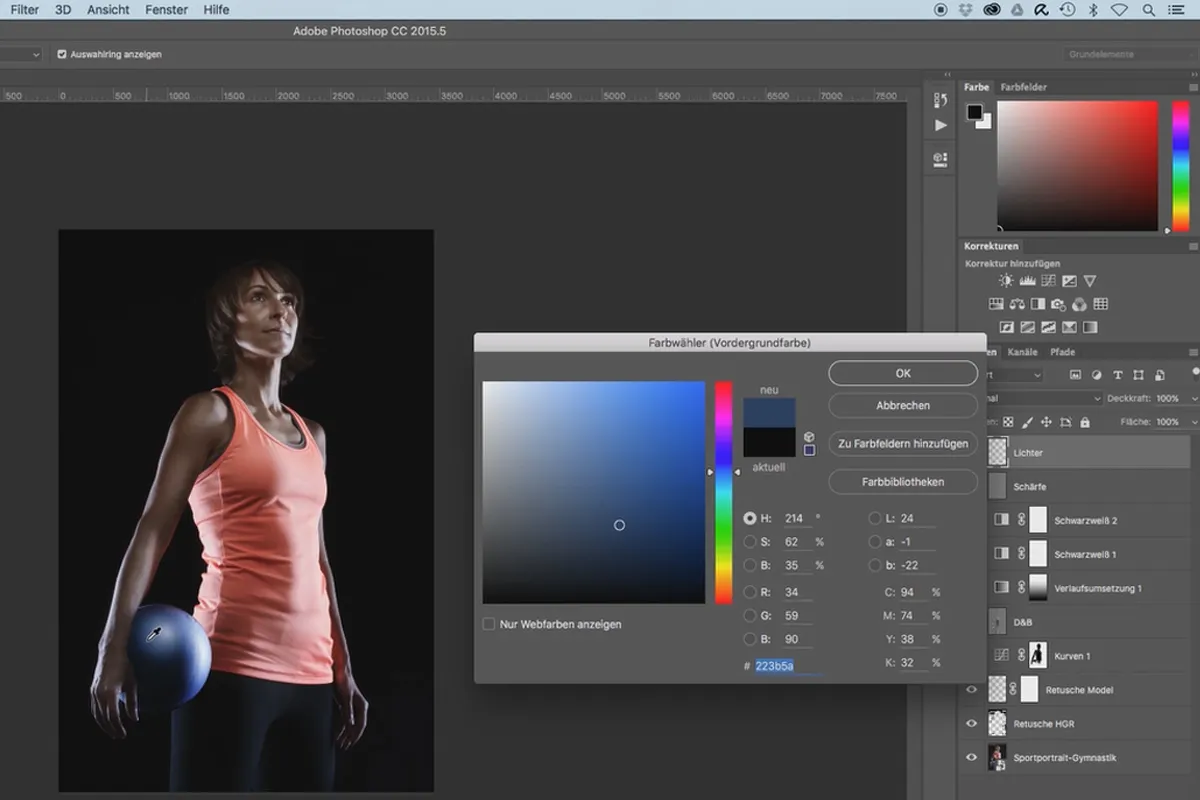Add a Levels adjustment
Screen dimensions: 1200x800
point(1027,282)
